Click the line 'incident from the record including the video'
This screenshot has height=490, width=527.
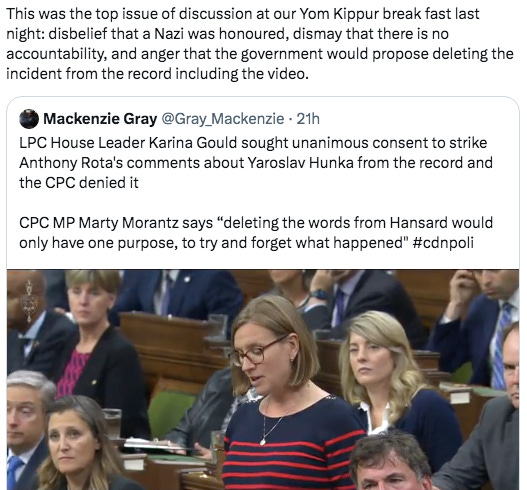click(157, 74)
